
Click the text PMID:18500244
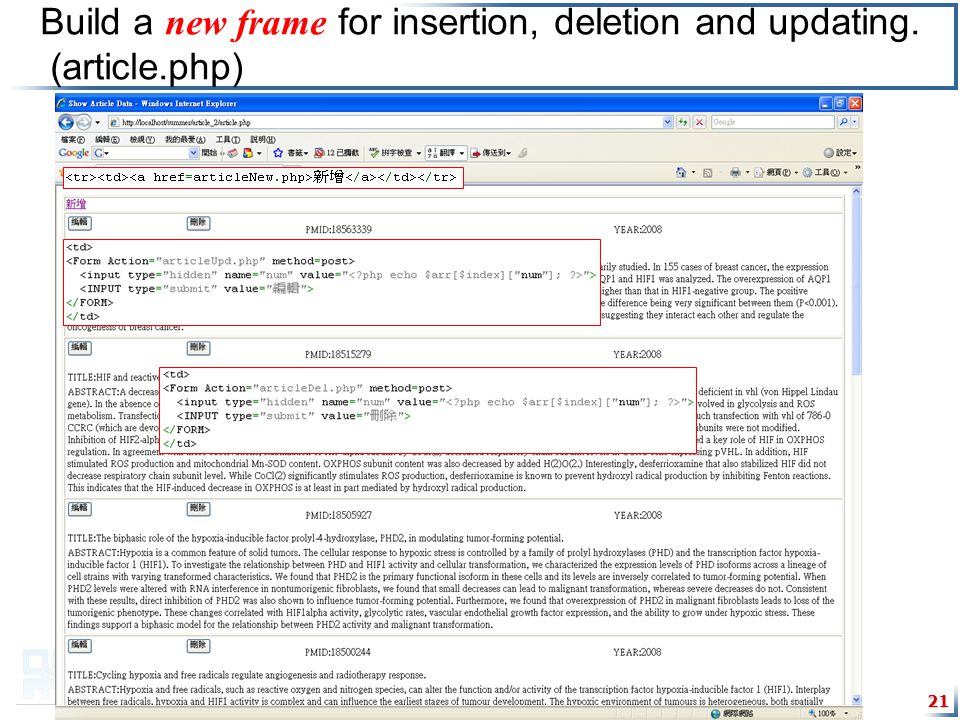(x=338, y=653)
